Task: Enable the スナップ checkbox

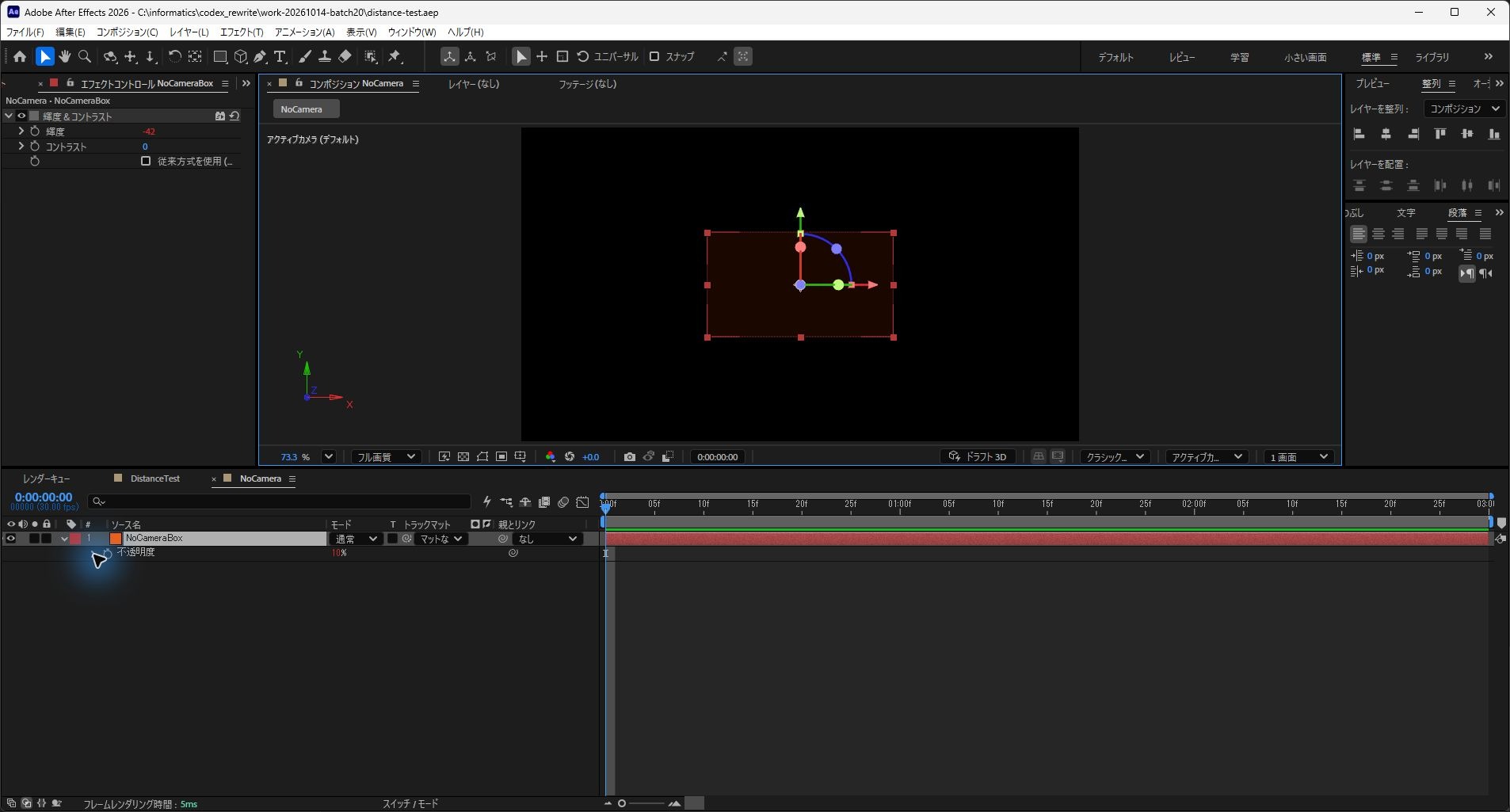Action: click(x=654, y=56)
